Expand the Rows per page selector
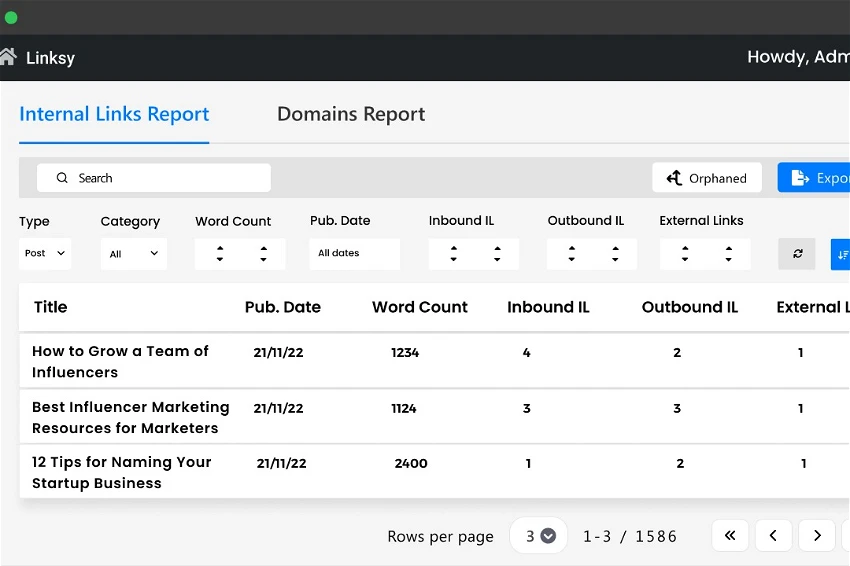 539,536
